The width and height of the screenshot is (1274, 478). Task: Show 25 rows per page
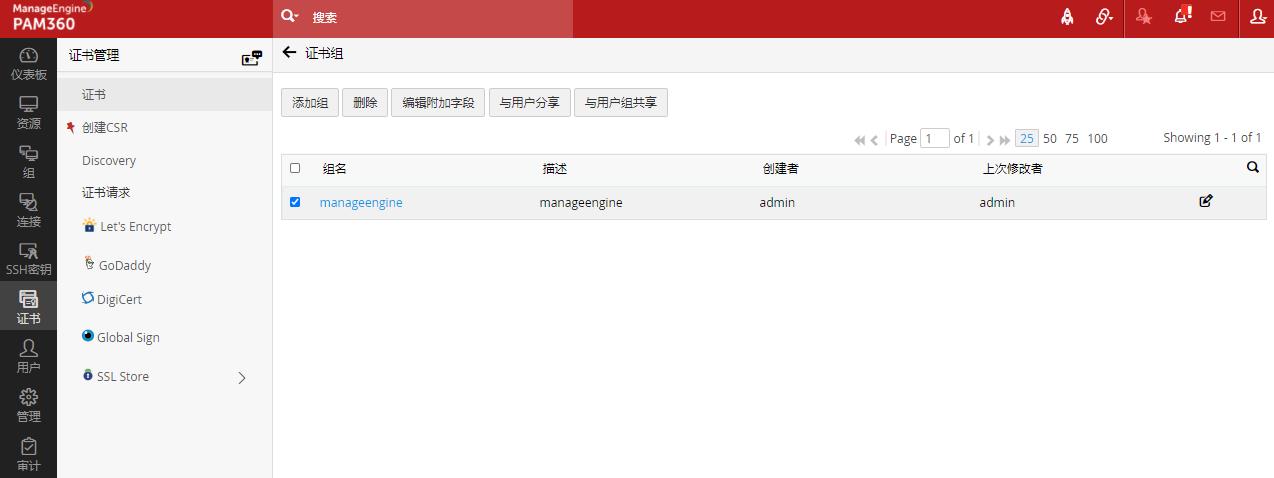[1027, 138]
